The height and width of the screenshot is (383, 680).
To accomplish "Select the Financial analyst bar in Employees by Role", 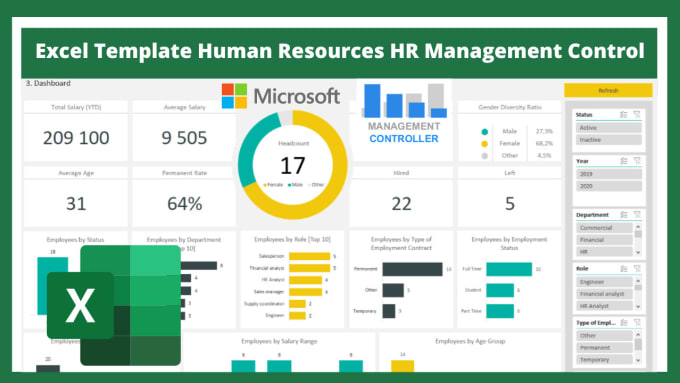I will pyautogui.click(x=310, y=268).
